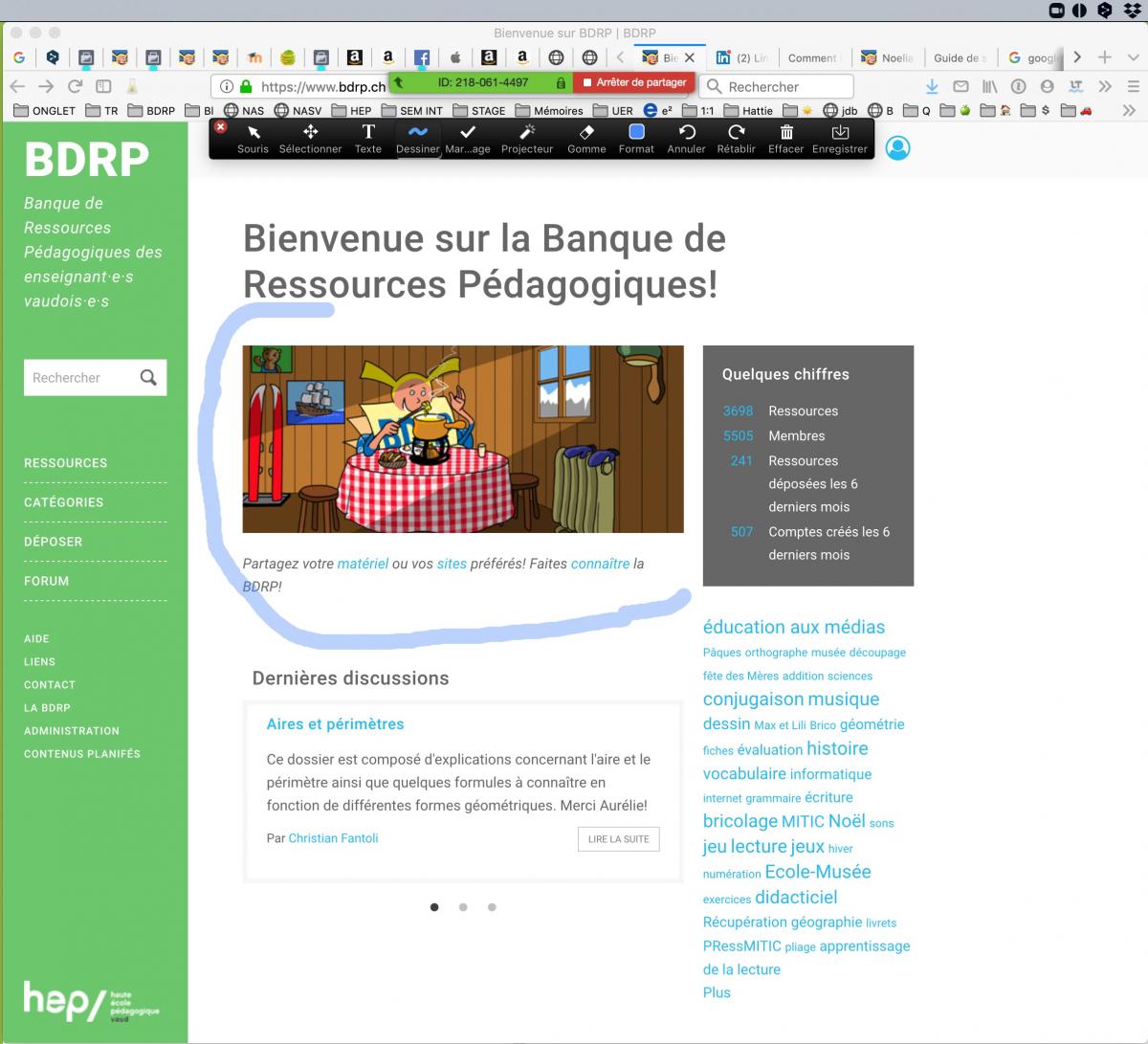This screenshot has width=1148, height=1044.
Task: Open the browser hamburger menu
Action: pyautogui.click(x=1133, y=86)
